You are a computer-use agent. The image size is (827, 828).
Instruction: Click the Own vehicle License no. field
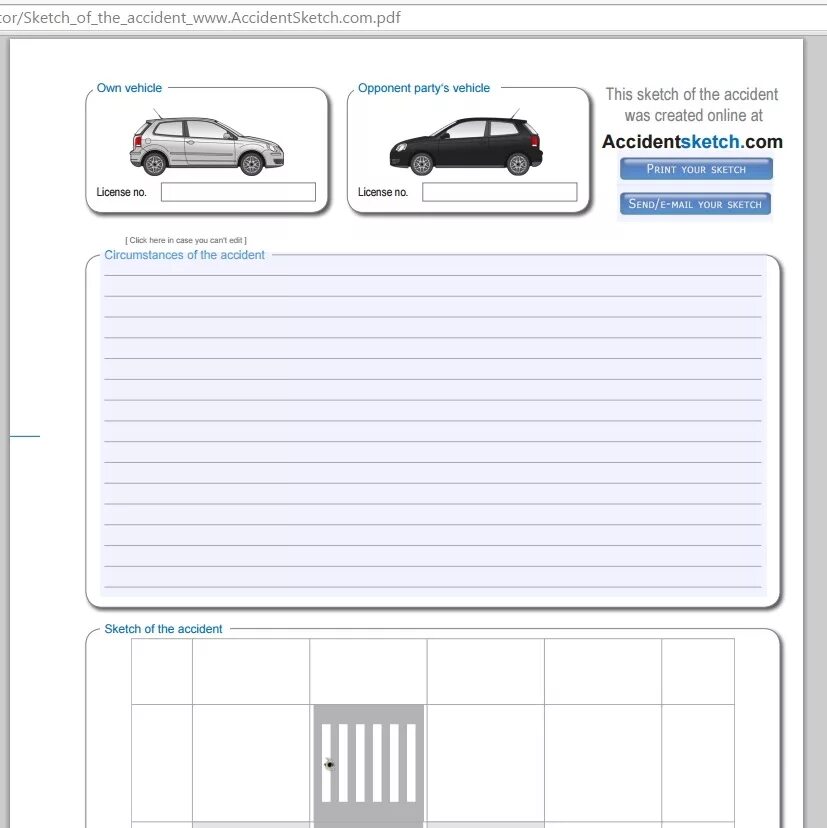pos(238,192)
